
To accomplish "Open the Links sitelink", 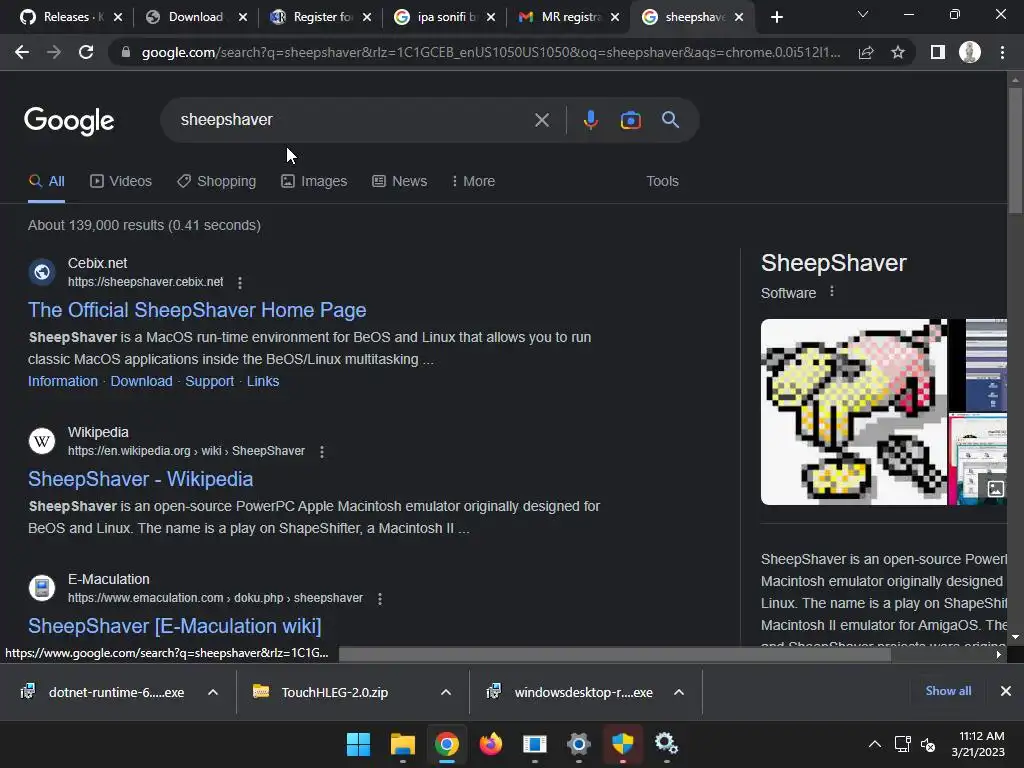I will tap(263, 381).
